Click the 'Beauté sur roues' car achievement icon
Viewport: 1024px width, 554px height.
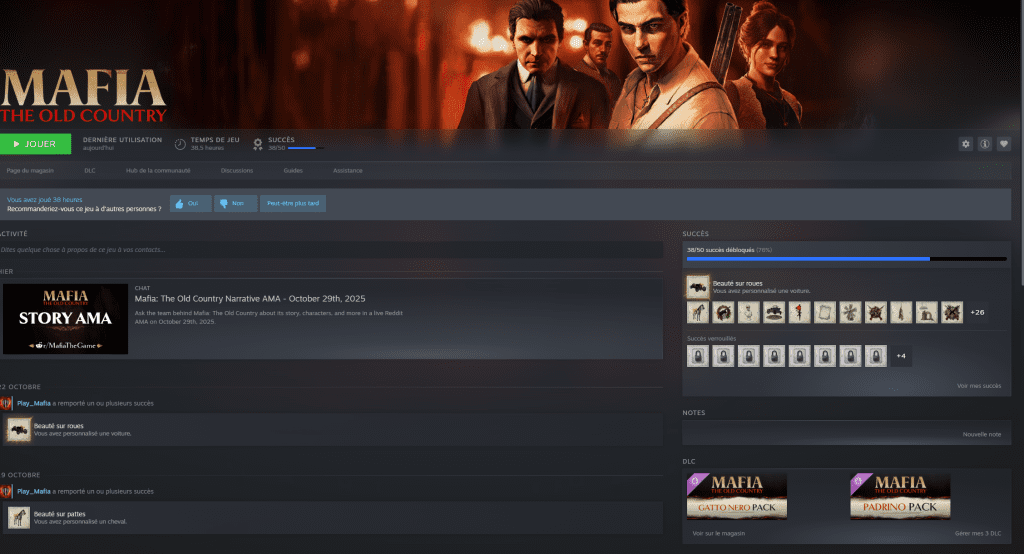click(x=697, y=288)
